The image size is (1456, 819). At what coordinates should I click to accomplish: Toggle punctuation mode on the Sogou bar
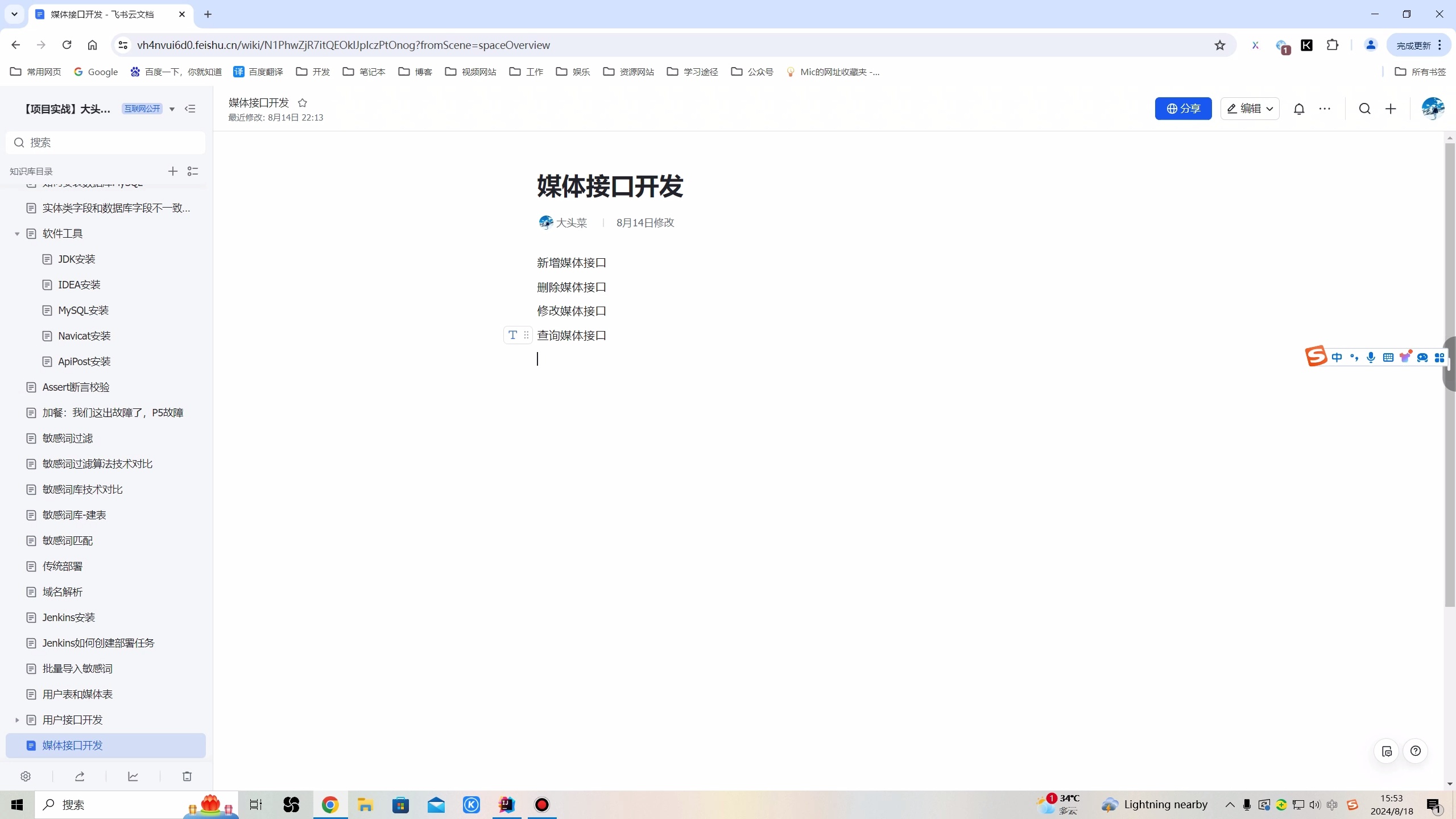tap(1354, 357)
